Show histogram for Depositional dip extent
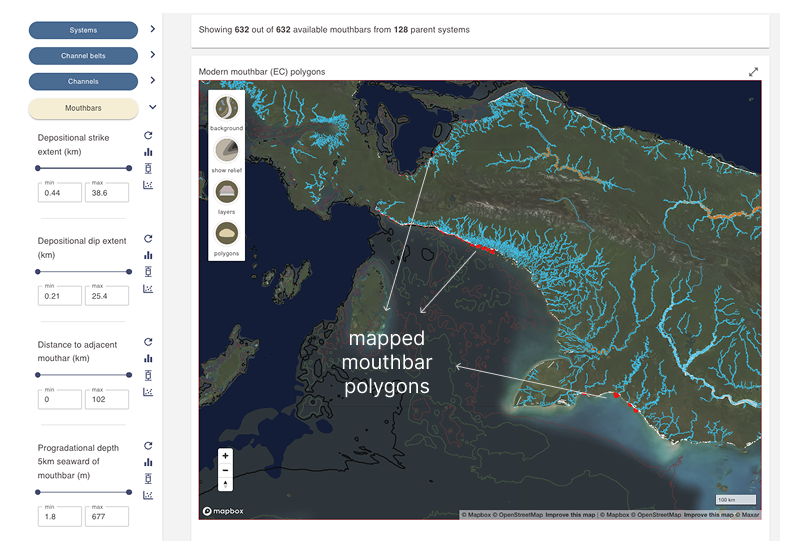This screenshot has width=800, height=554. pos(148,255)
